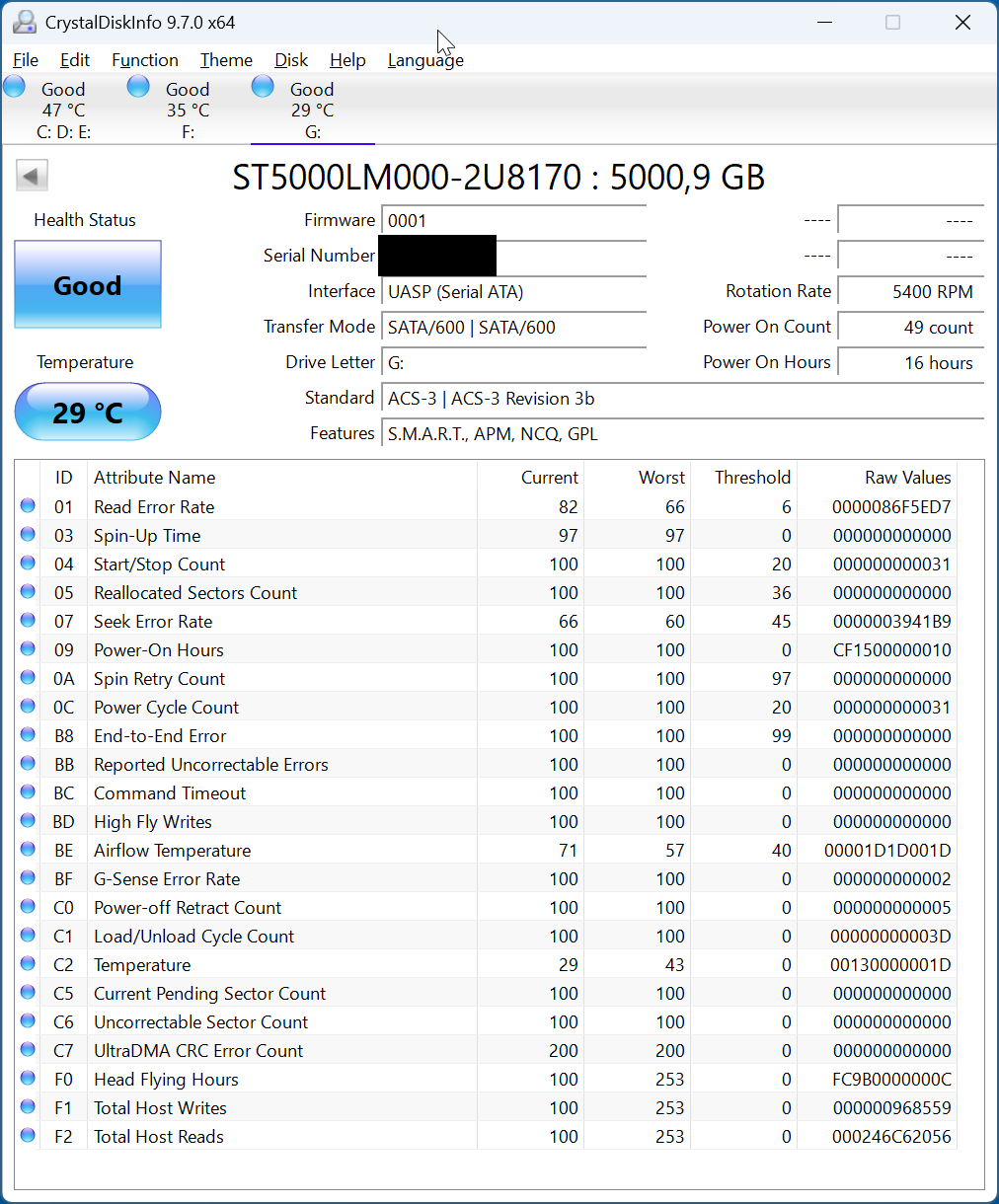Screen dimensions: 999x1204
Task: Click the Standard ACS-3 Revision 3b field
Action: coord(682,398)
